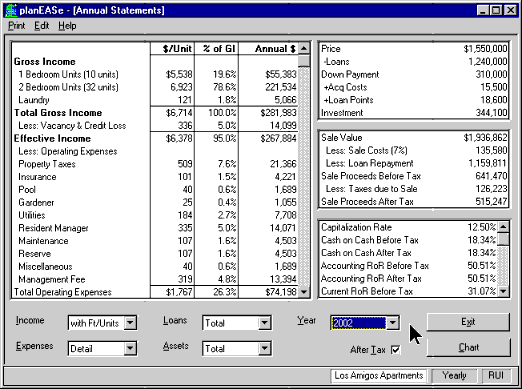Click the Exit button
Image resolution: width=522 pixels, height=389 pixels.
[x=468, y=322]
